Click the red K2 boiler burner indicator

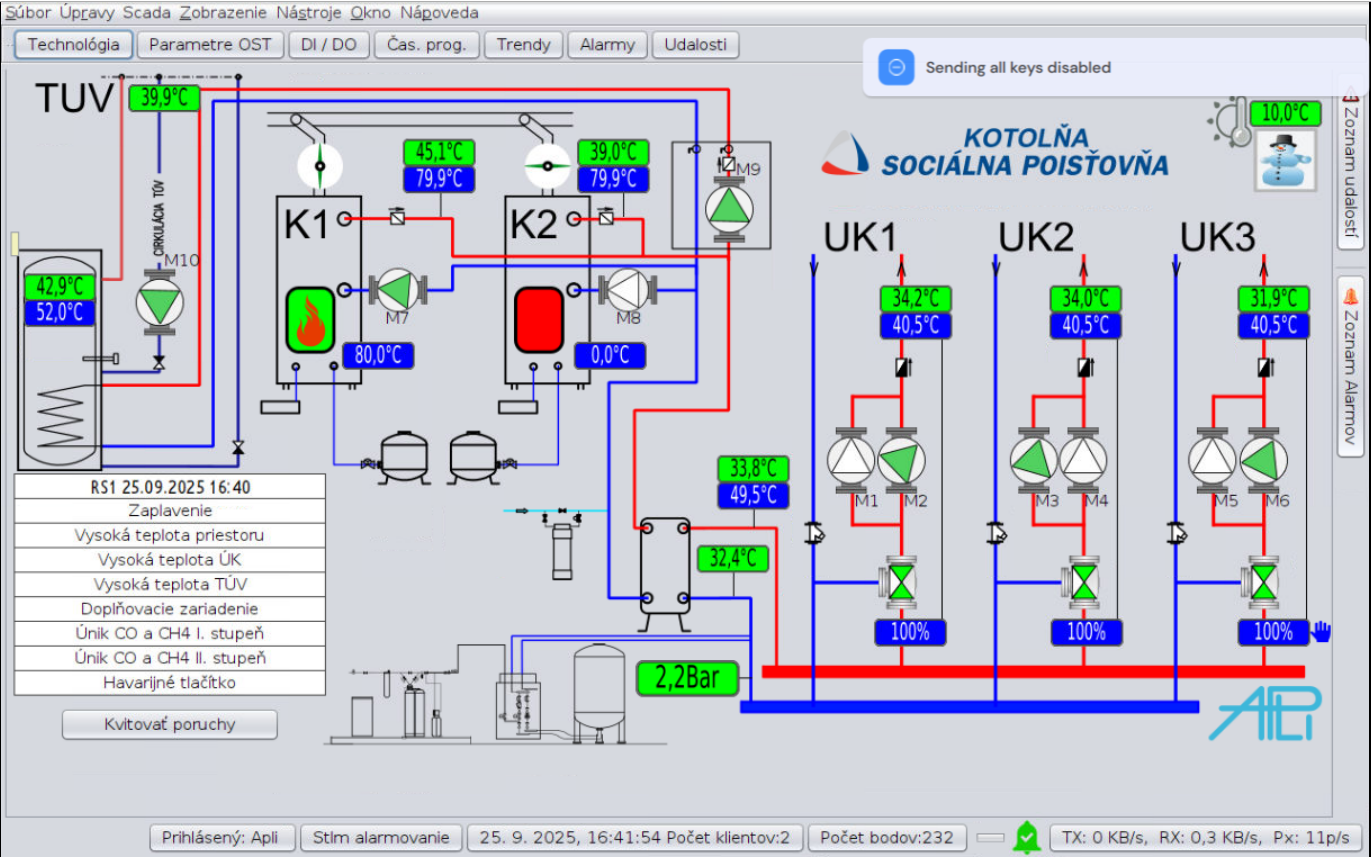point(538,320)
